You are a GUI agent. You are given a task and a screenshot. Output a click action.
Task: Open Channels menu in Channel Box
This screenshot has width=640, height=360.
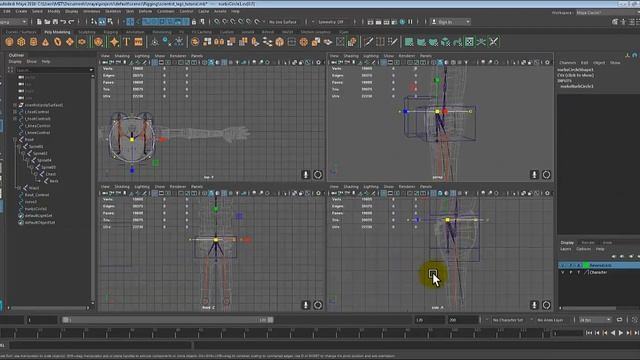coord(567,63)
